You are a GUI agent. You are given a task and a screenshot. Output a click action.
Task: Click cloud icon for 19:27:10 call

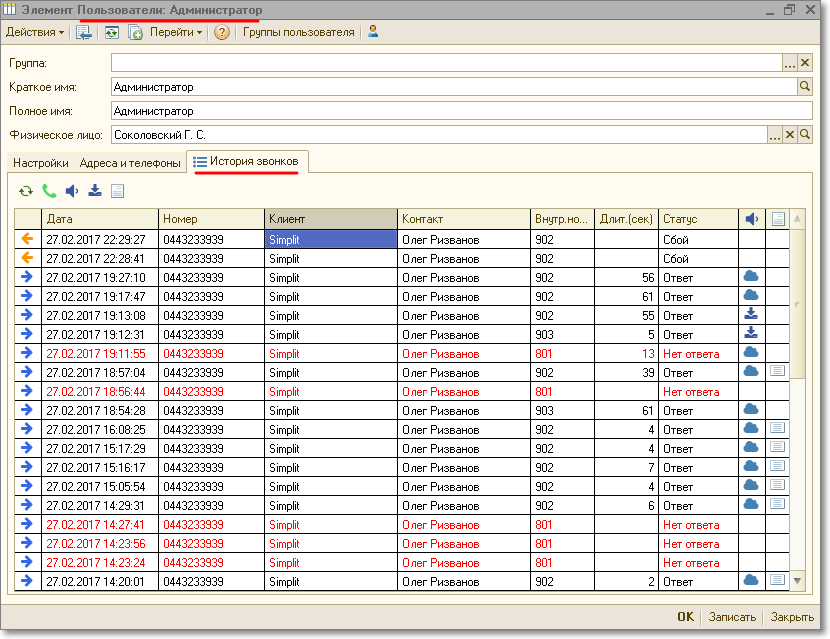[751, 277]
